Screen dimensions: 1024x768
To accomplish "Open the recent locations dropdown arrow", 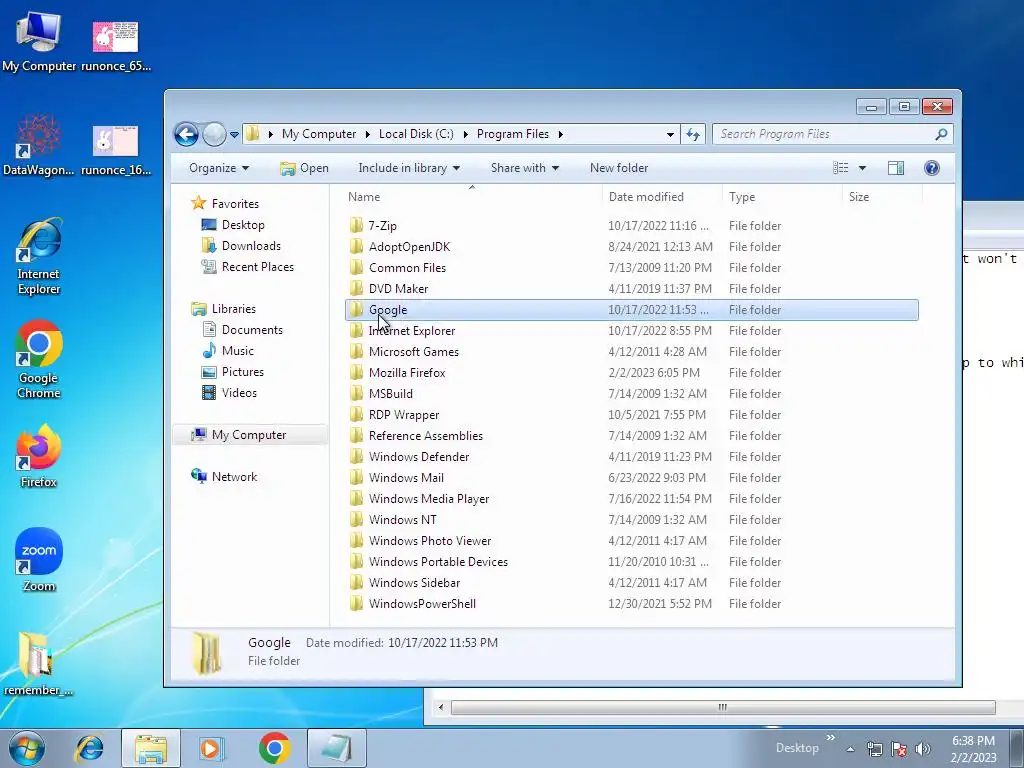I will [234, 135].
